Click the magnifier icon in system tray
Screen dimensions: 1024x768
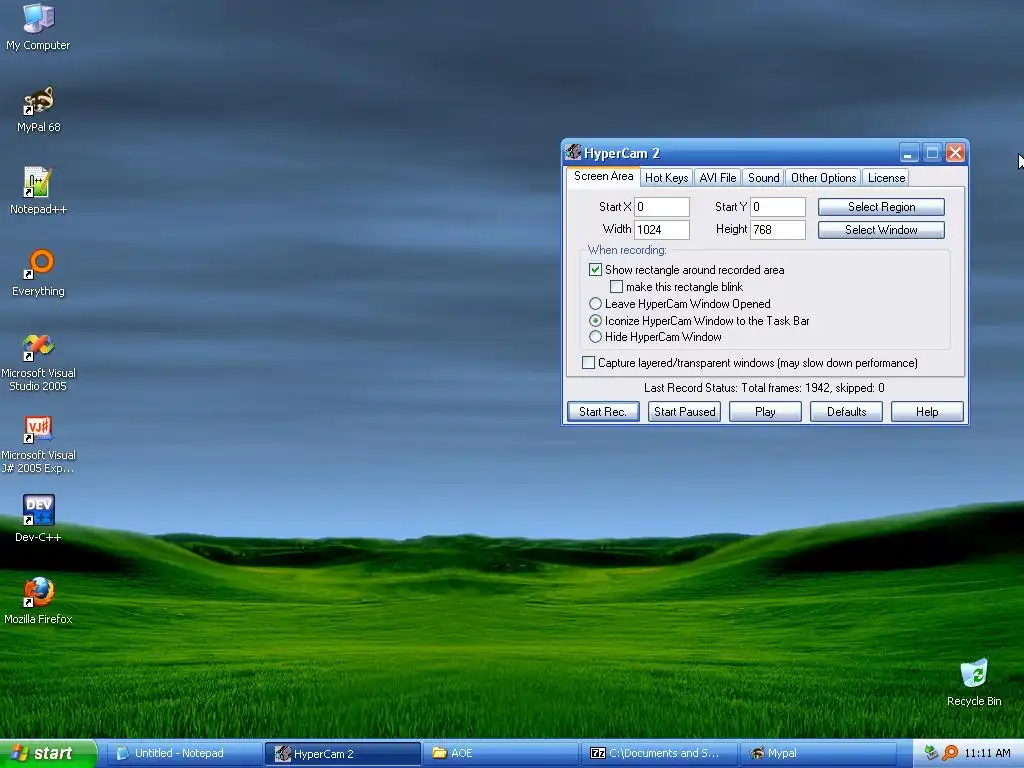(x=950, y=753)
